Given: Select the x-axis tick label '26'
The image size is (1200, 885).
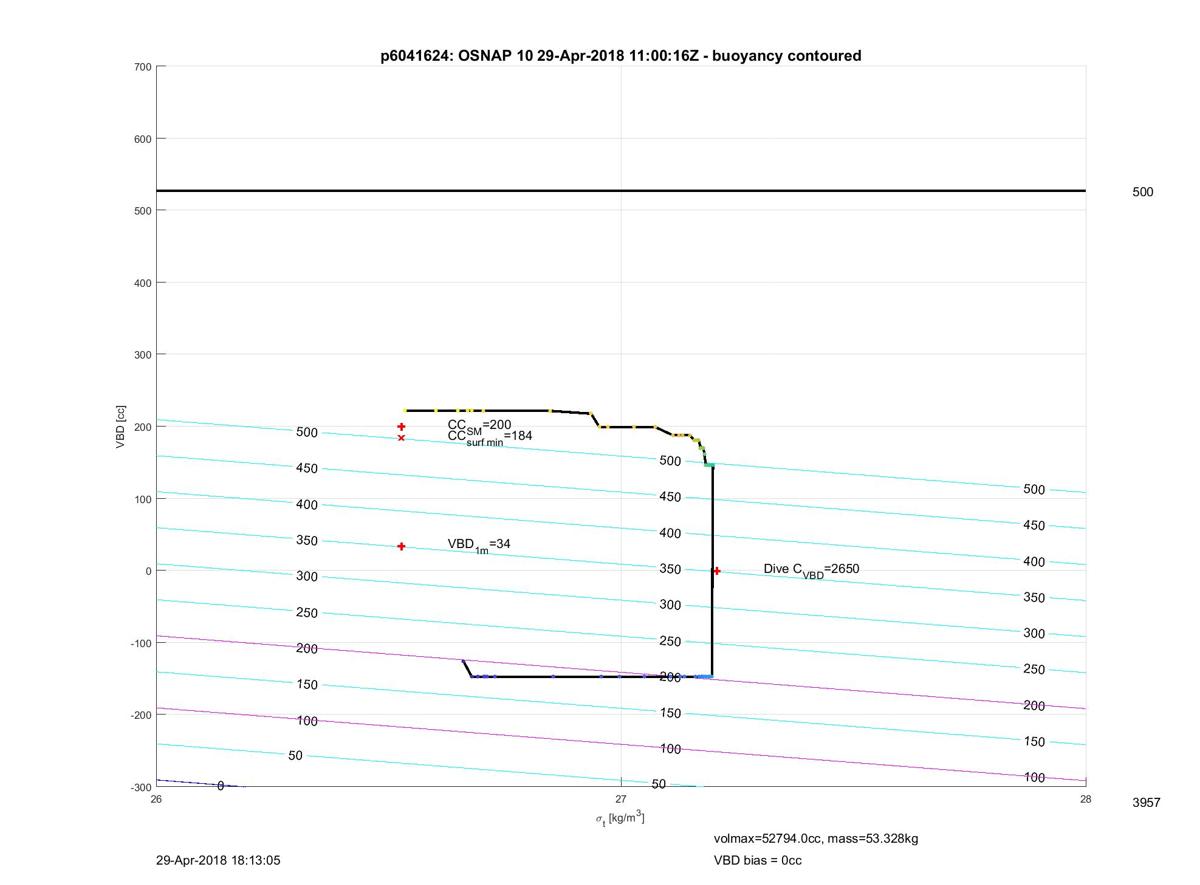Looking at the screenshot, I should pos(156,799).
